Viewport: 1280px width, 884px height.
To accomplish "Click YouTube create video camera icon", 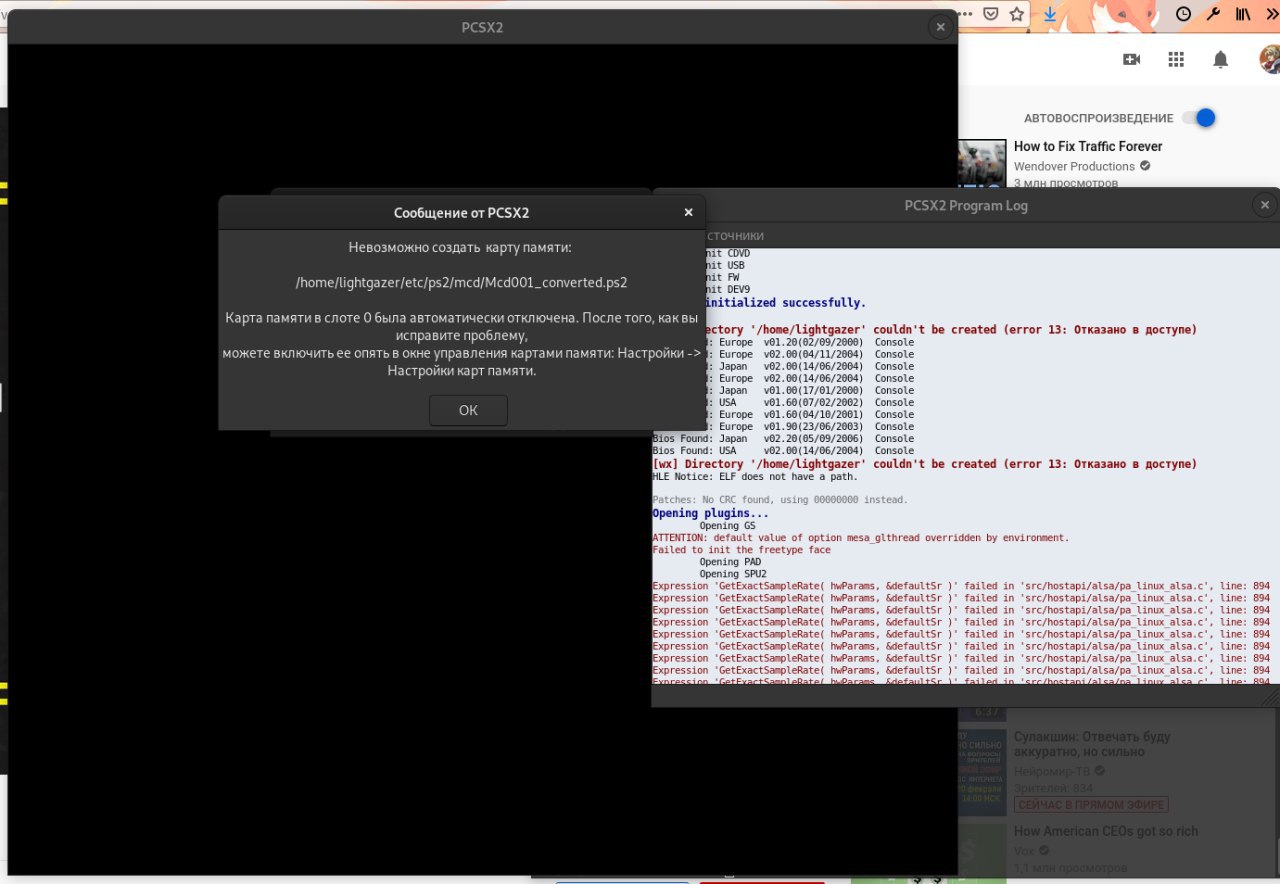I will pos(1132,60).
